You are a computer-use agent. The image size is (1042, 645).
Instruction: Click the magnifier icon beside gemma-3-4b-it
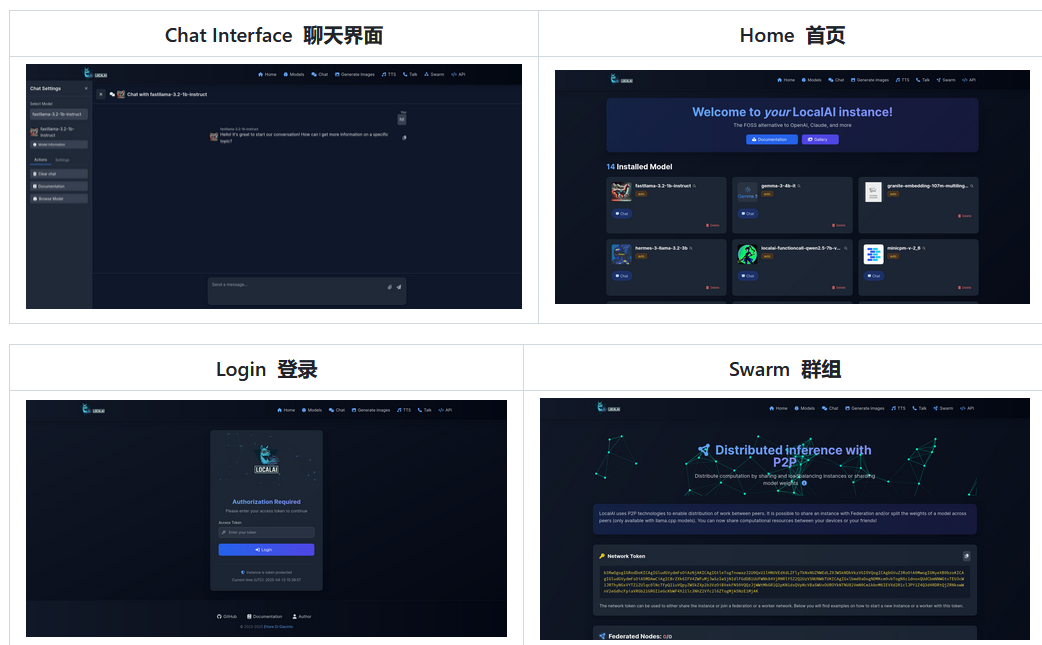point(799,185)
